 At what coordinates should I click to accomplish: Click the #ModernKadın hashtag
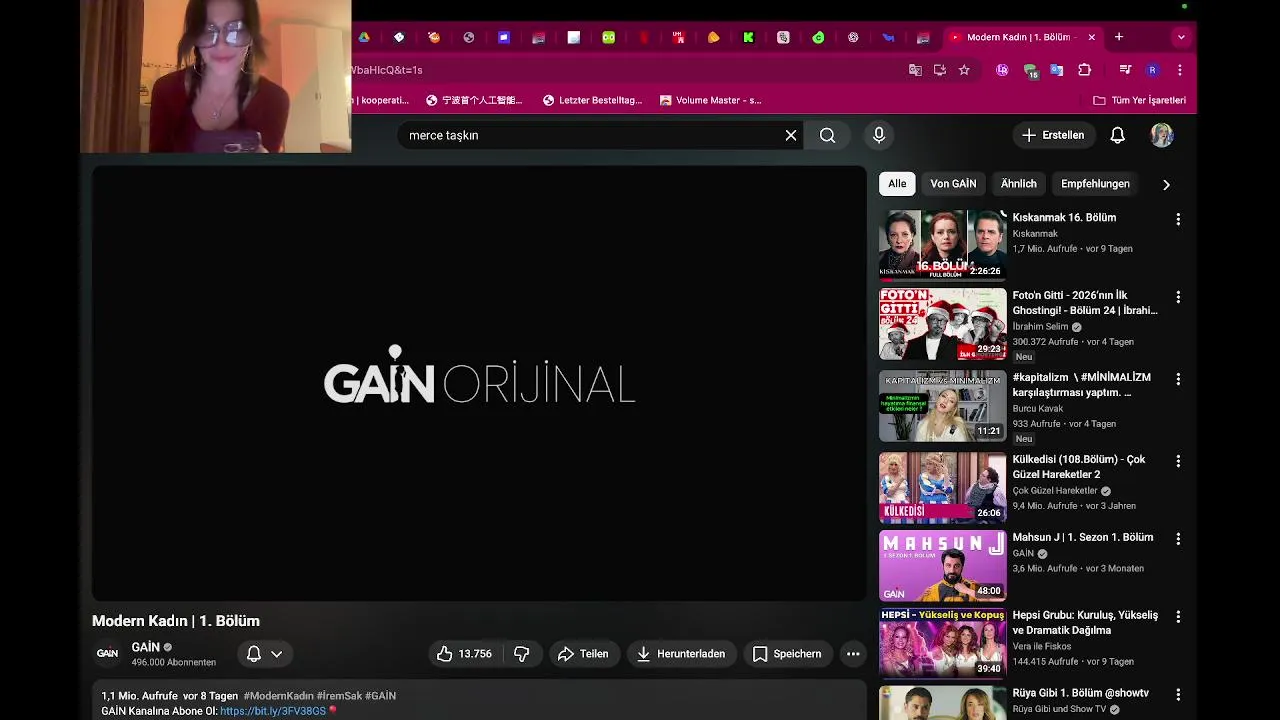coord(278,696)
